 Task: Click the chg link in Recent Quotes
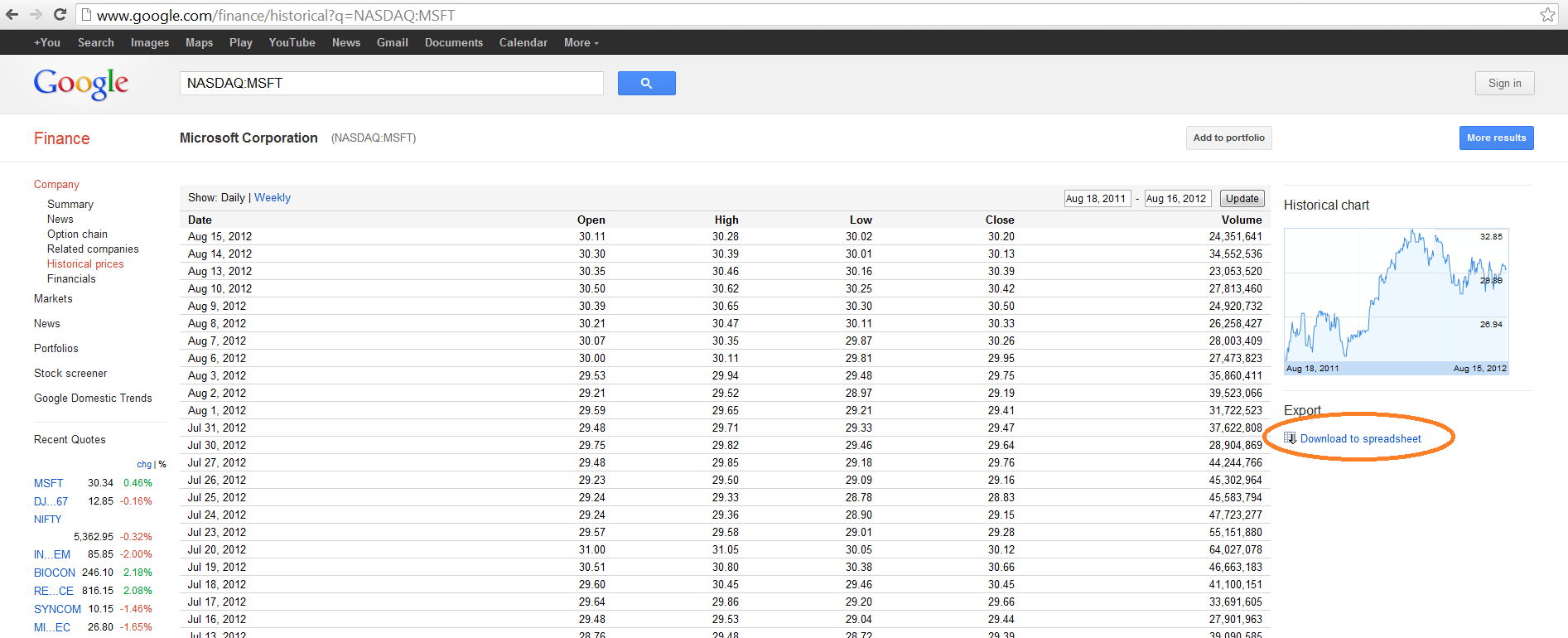tap(144, 464)
